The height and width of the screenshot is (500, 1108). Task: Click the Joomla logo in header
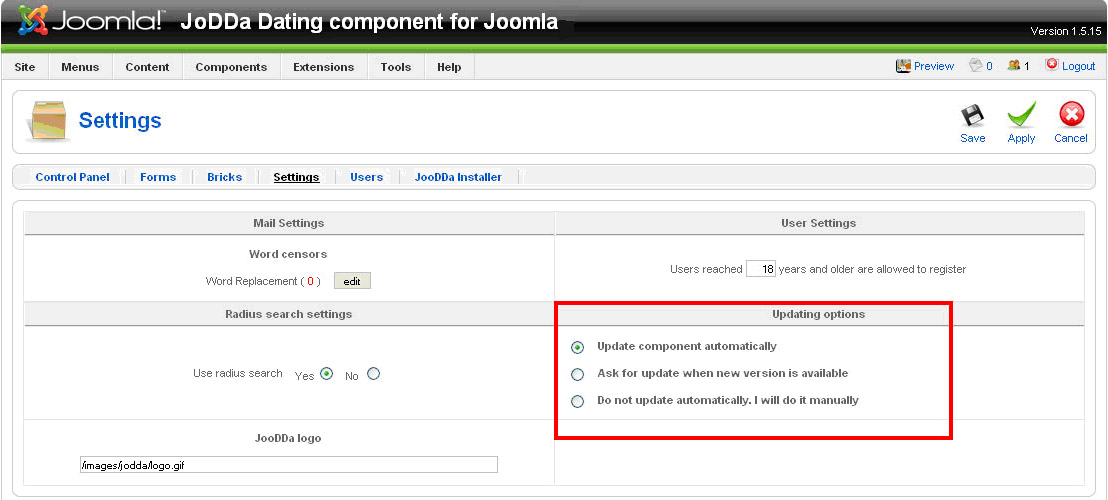(90, 20)
